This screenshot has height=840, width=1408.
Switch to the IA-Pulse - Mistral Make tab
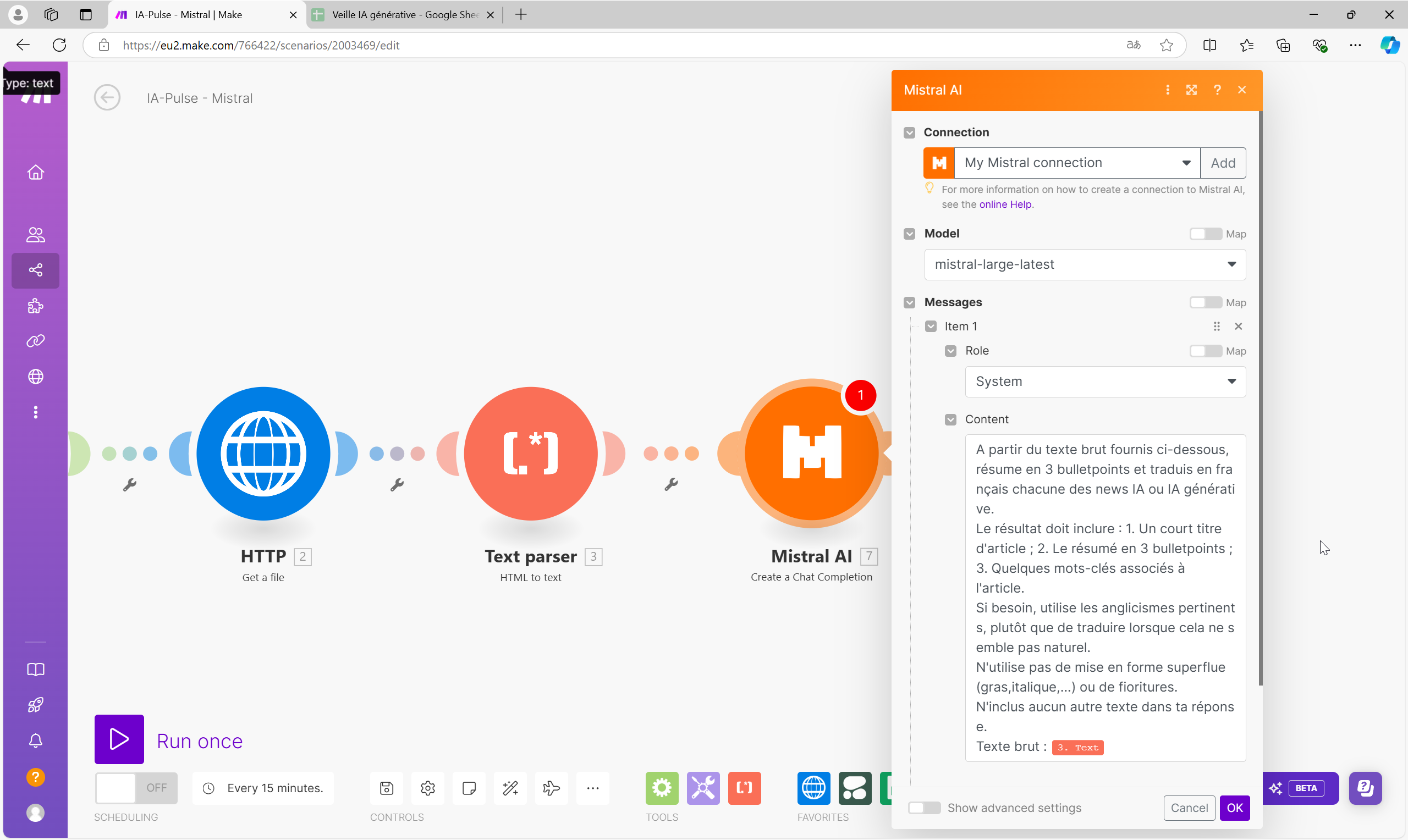207,15
